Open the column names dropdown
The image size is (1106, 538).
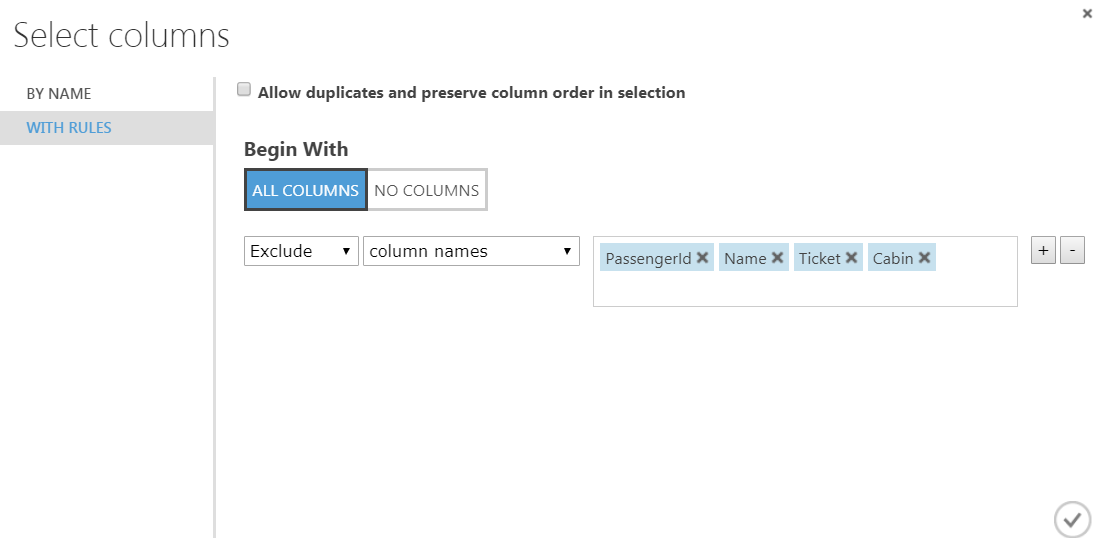tap(471, 251)
